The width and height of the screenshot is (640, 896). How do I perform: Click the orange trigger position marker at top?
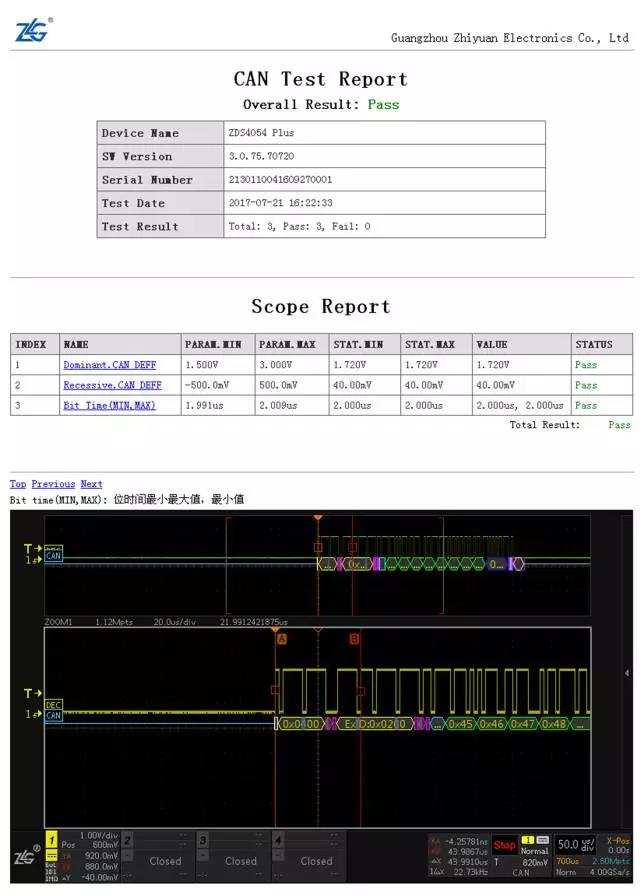coord(318,518)
